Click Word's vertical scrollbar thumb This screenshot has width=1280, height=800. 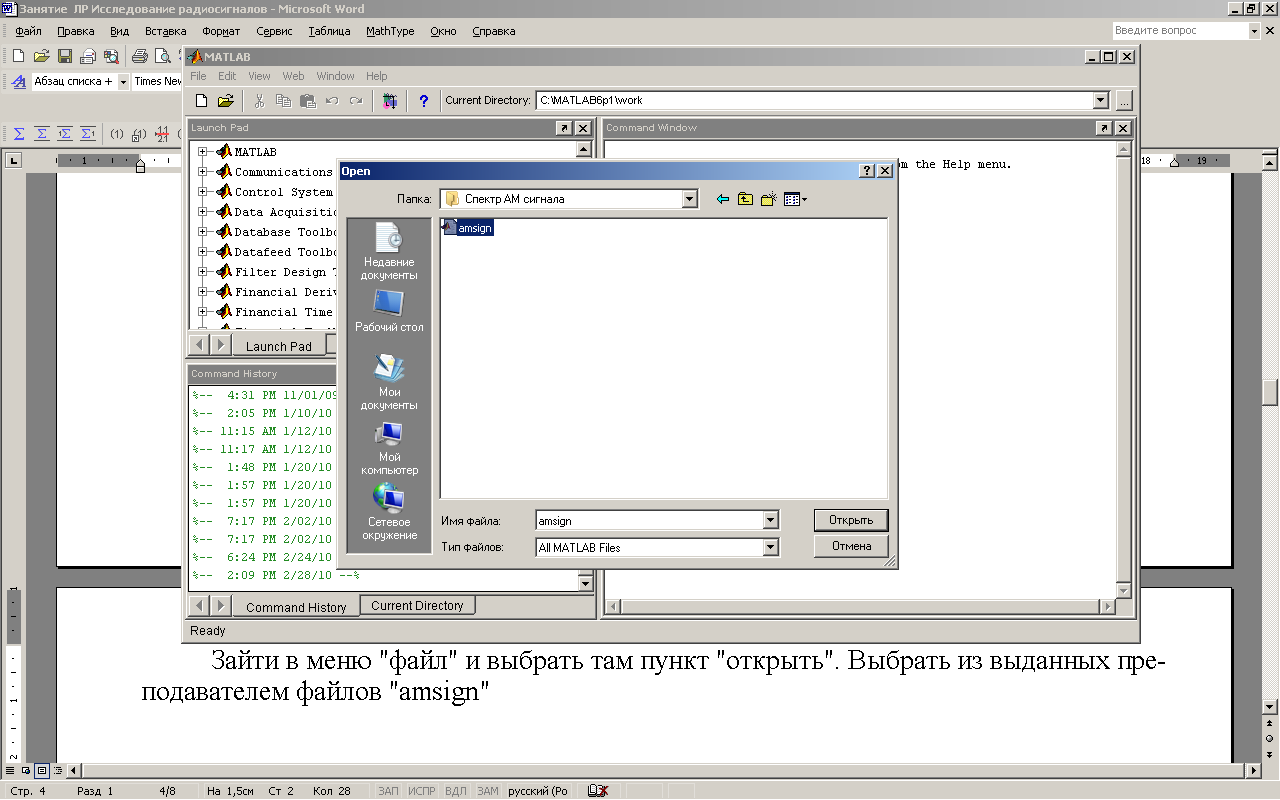tap(1270, 391)
